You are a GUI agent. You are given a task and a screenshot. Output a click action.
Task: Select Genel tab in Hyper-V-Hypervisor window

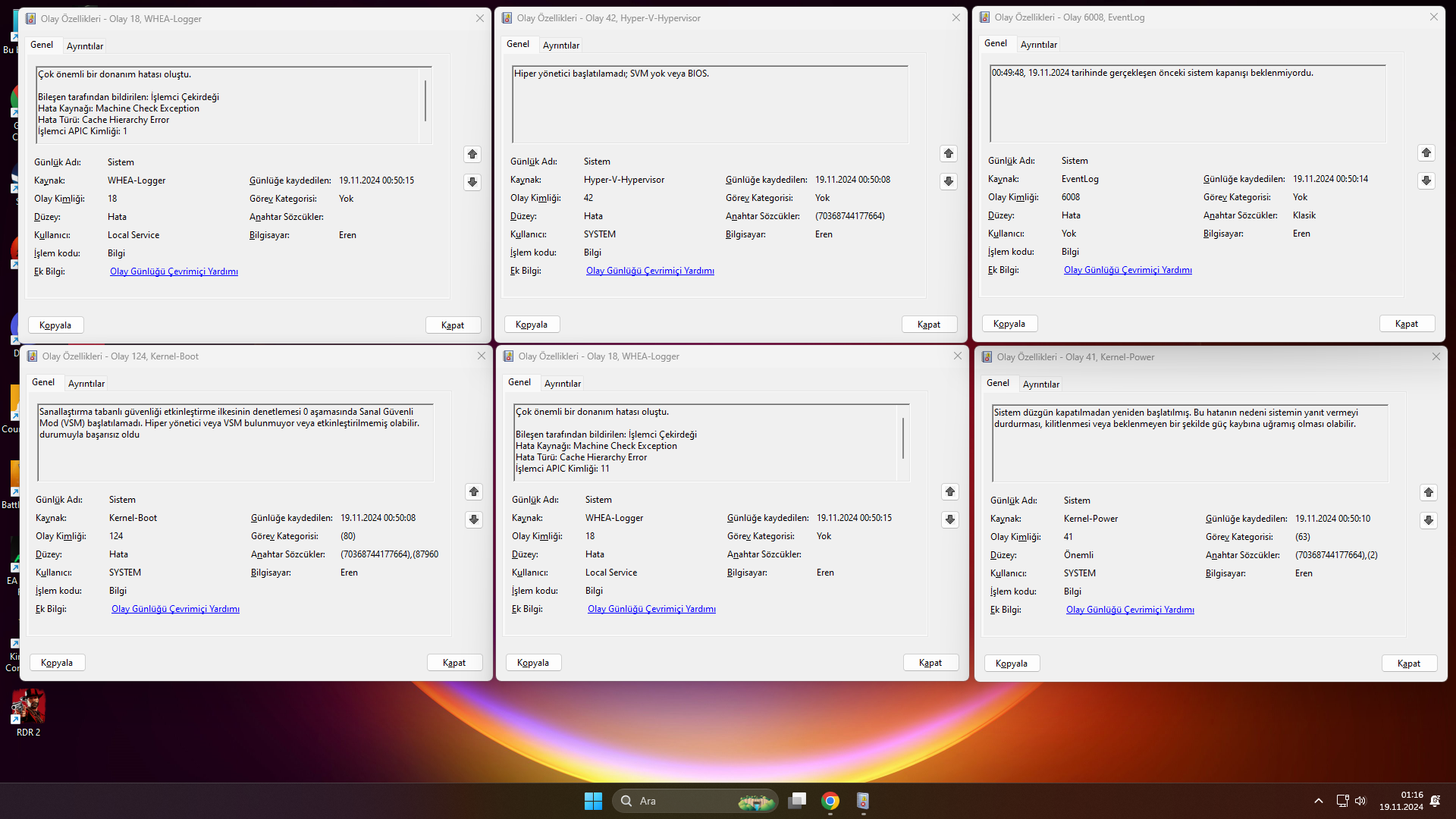click(x=518, y=44)
